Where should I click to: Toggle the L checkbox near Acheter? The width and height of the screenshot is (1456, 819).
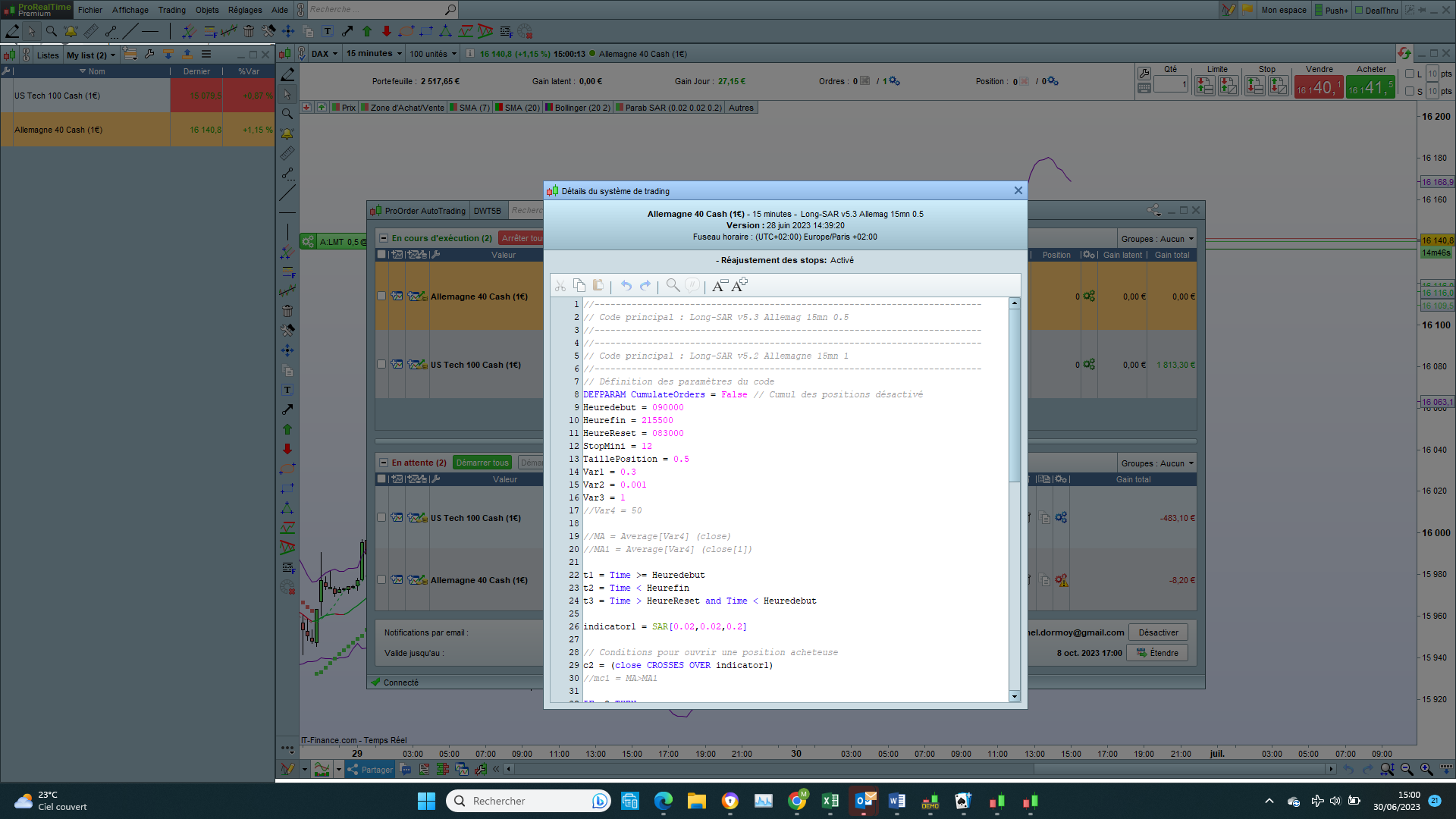pyautogui.click(x=1410, y=74)
